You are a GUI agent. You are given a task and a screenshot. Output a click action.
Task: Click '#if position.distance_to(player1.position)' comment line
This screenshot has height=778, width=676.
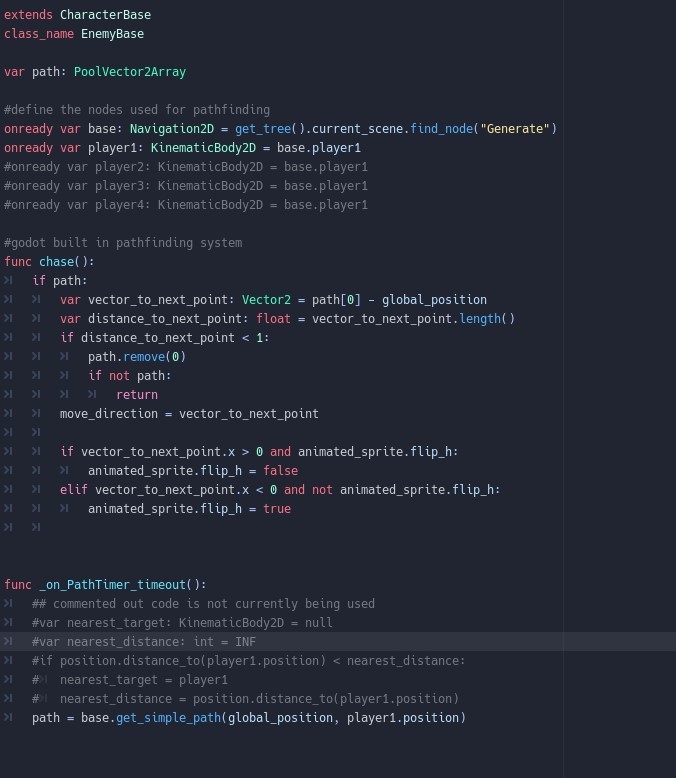tap(249, 661)
